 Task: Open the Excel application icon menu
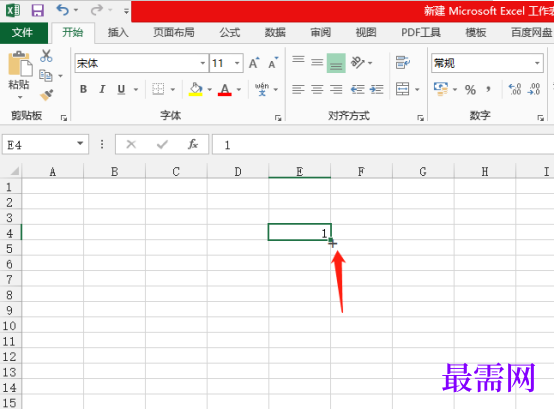click(x=13, y=10)
